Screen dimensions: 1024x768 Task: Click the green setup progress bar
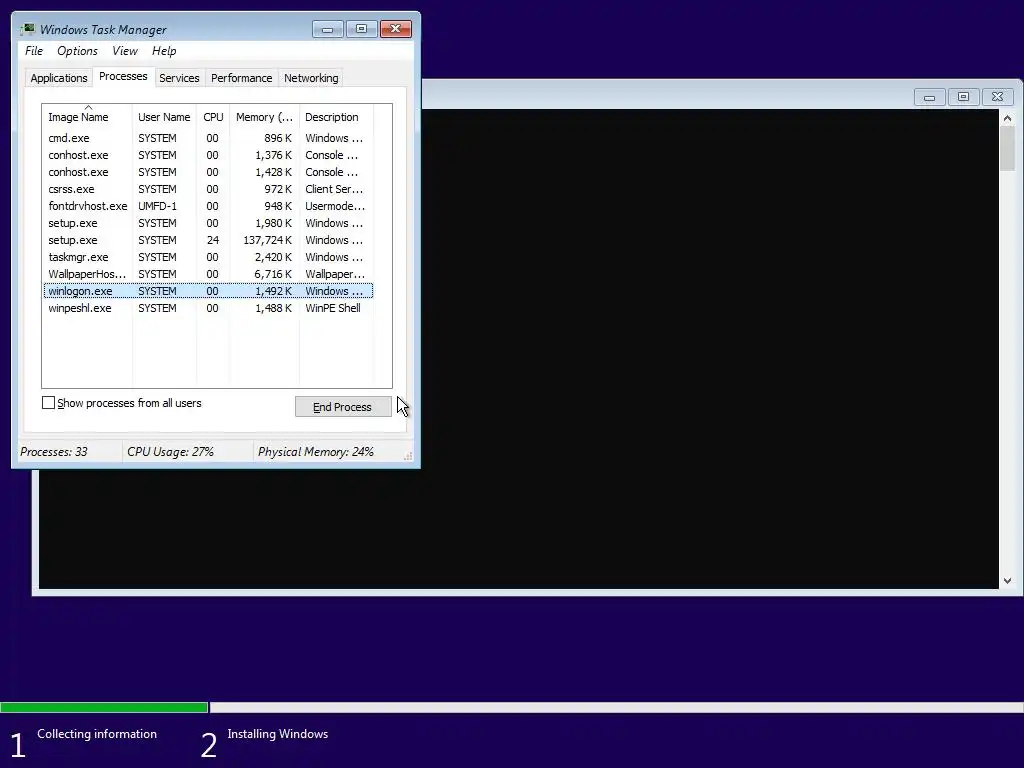(104, 707)
